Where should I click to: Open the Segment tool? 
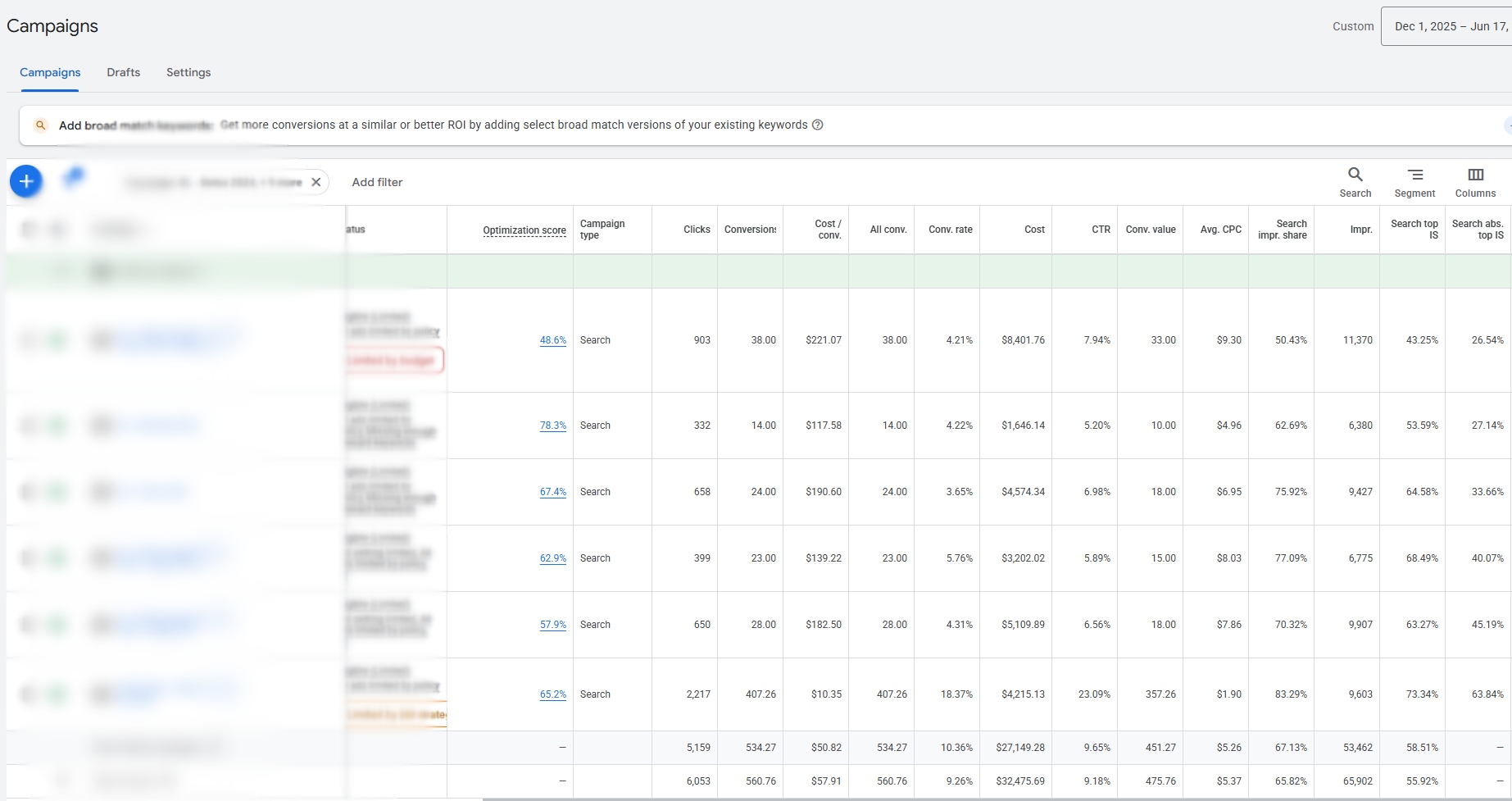(x=1415, y=182)
